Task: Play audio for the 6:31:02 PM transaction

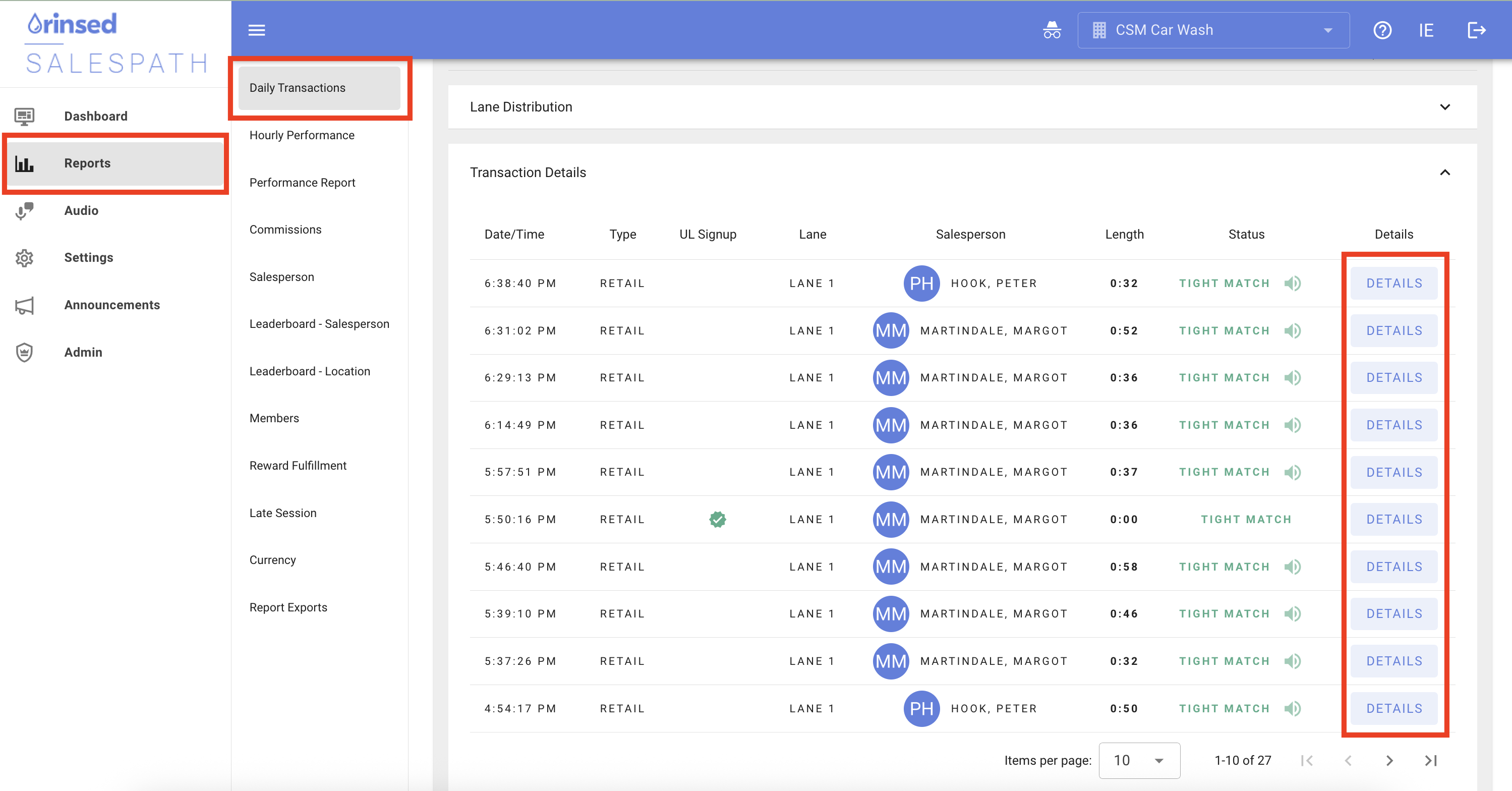Action: click(x=1292, y=330)
